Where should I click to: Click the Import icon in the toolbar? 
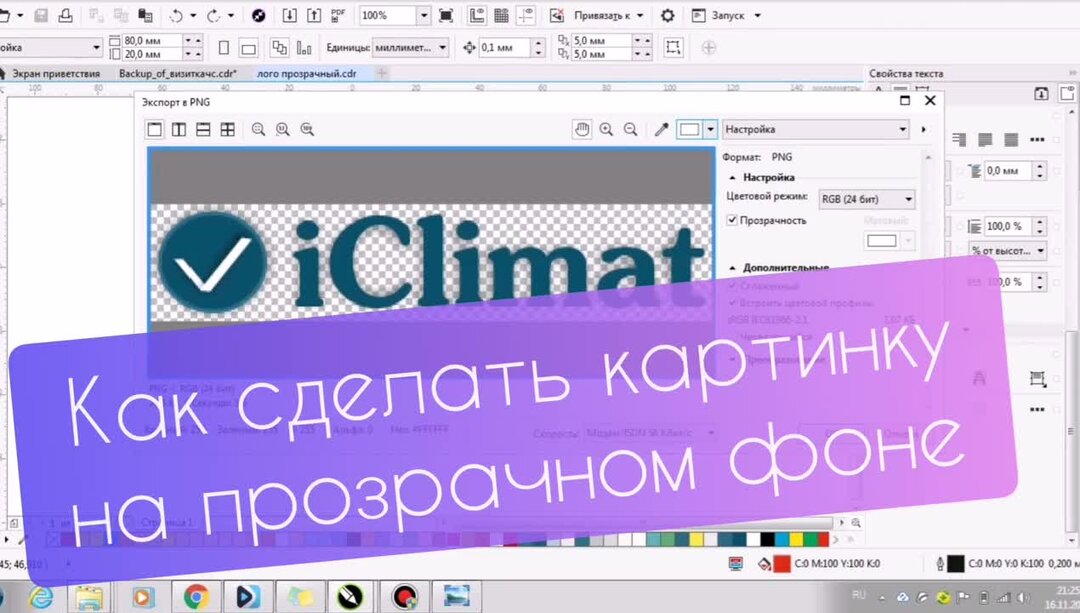290,15
